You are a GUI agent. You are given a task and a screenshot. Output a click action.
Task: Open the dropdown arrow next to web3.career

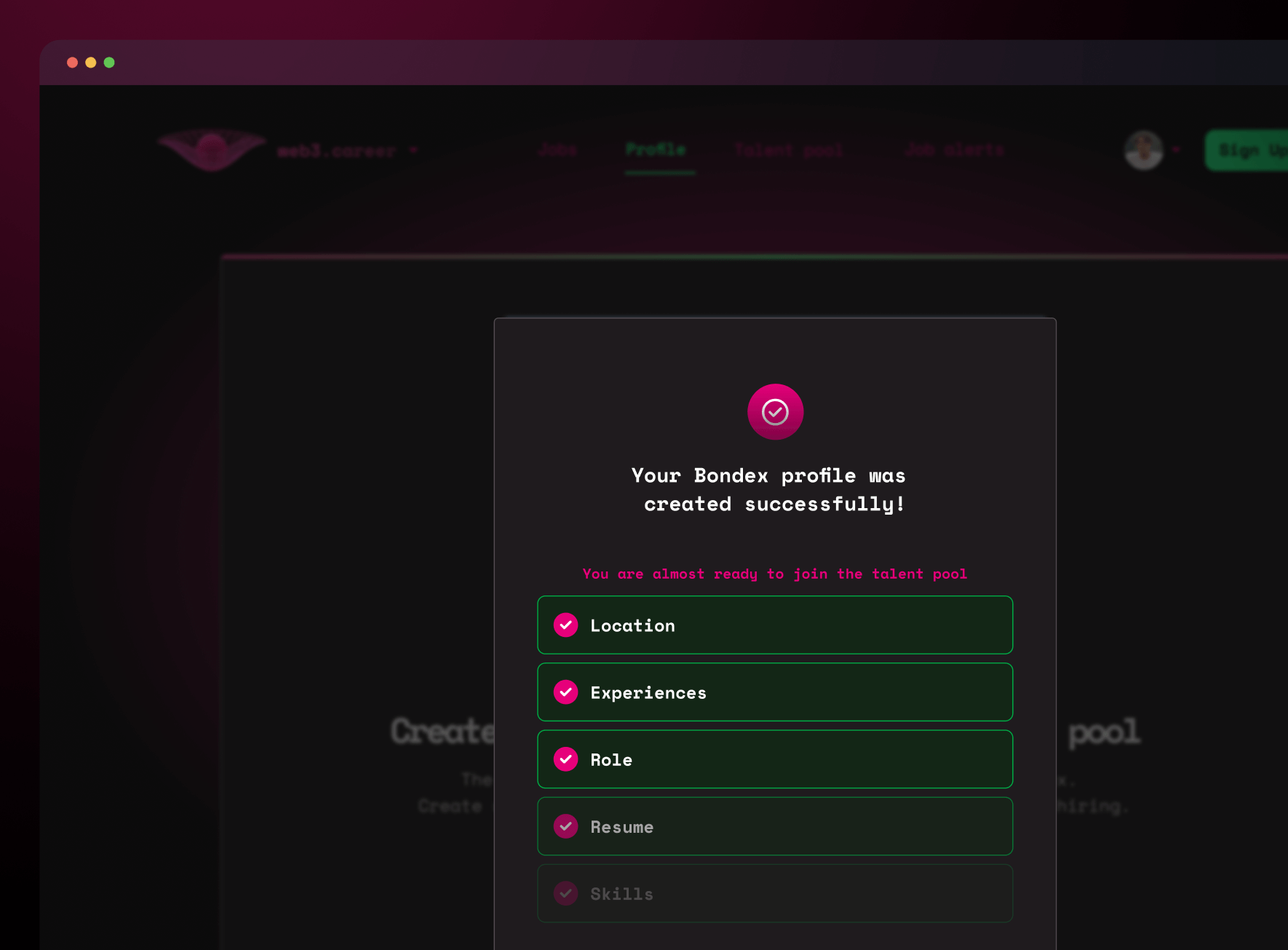(413, 150)
